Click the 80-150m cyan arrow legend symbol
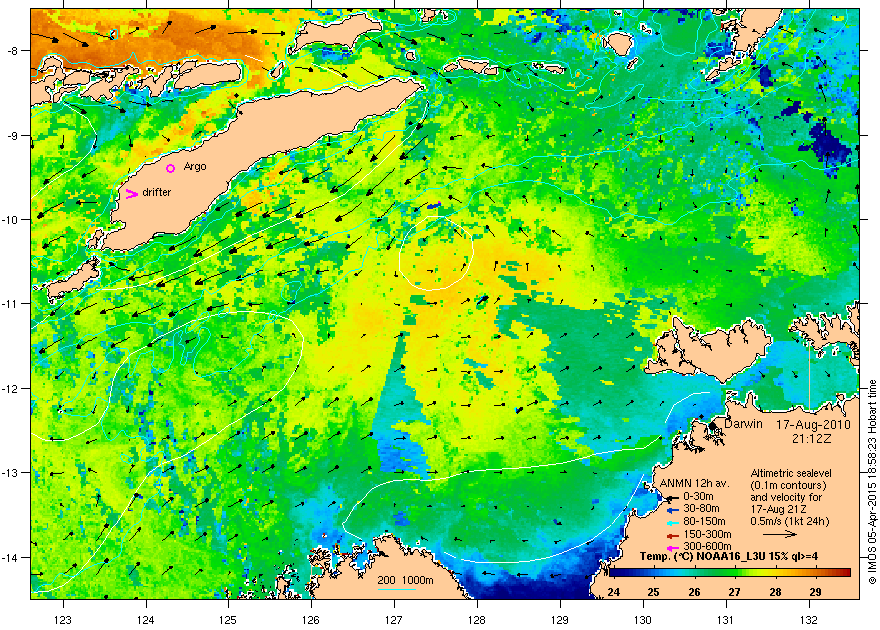The width and height of the screenshot is (880, 630). point(672,522)
